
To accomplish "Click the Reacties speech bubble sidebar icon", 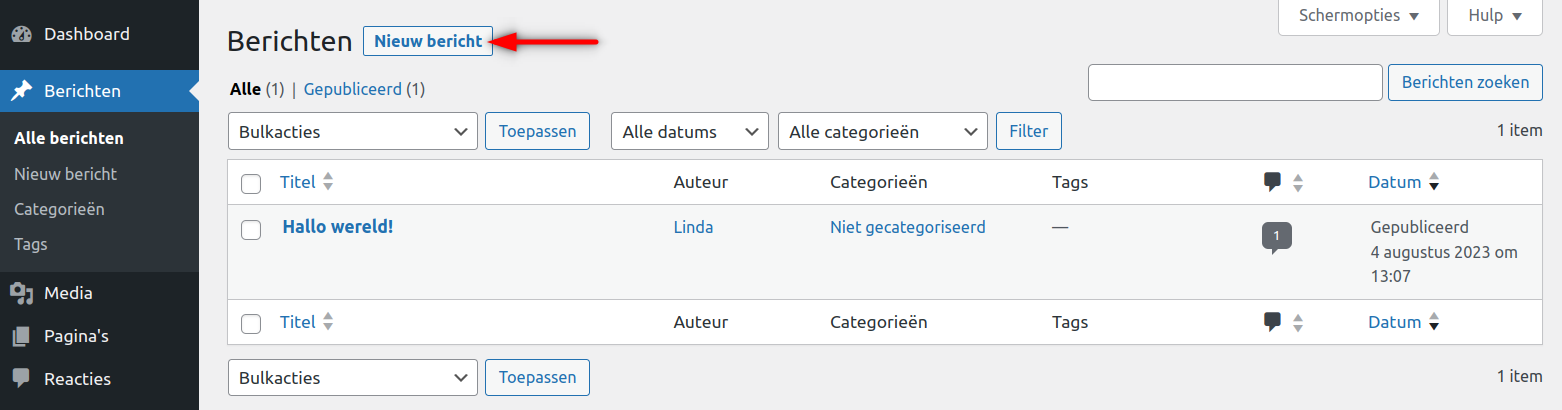I will point(21,379).
